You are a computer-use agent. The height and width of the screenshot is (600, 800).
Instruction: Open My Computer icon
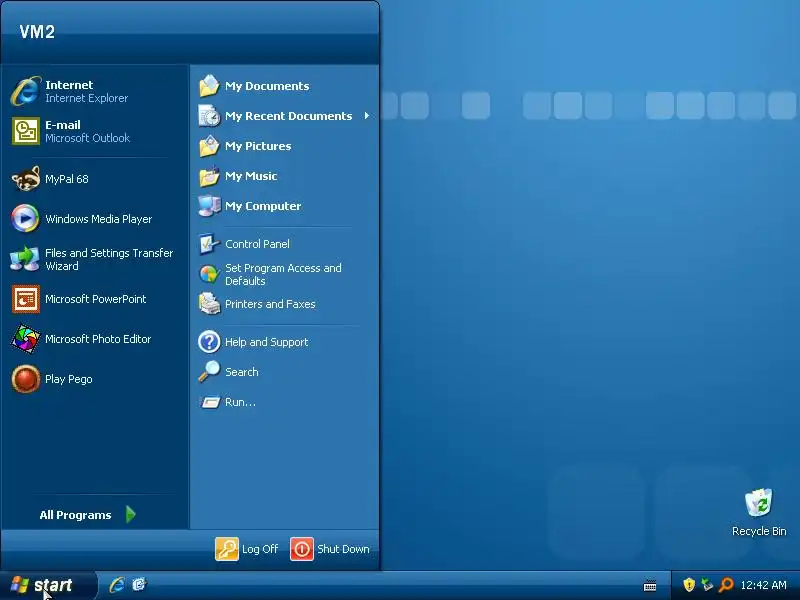tap(209, 206)
